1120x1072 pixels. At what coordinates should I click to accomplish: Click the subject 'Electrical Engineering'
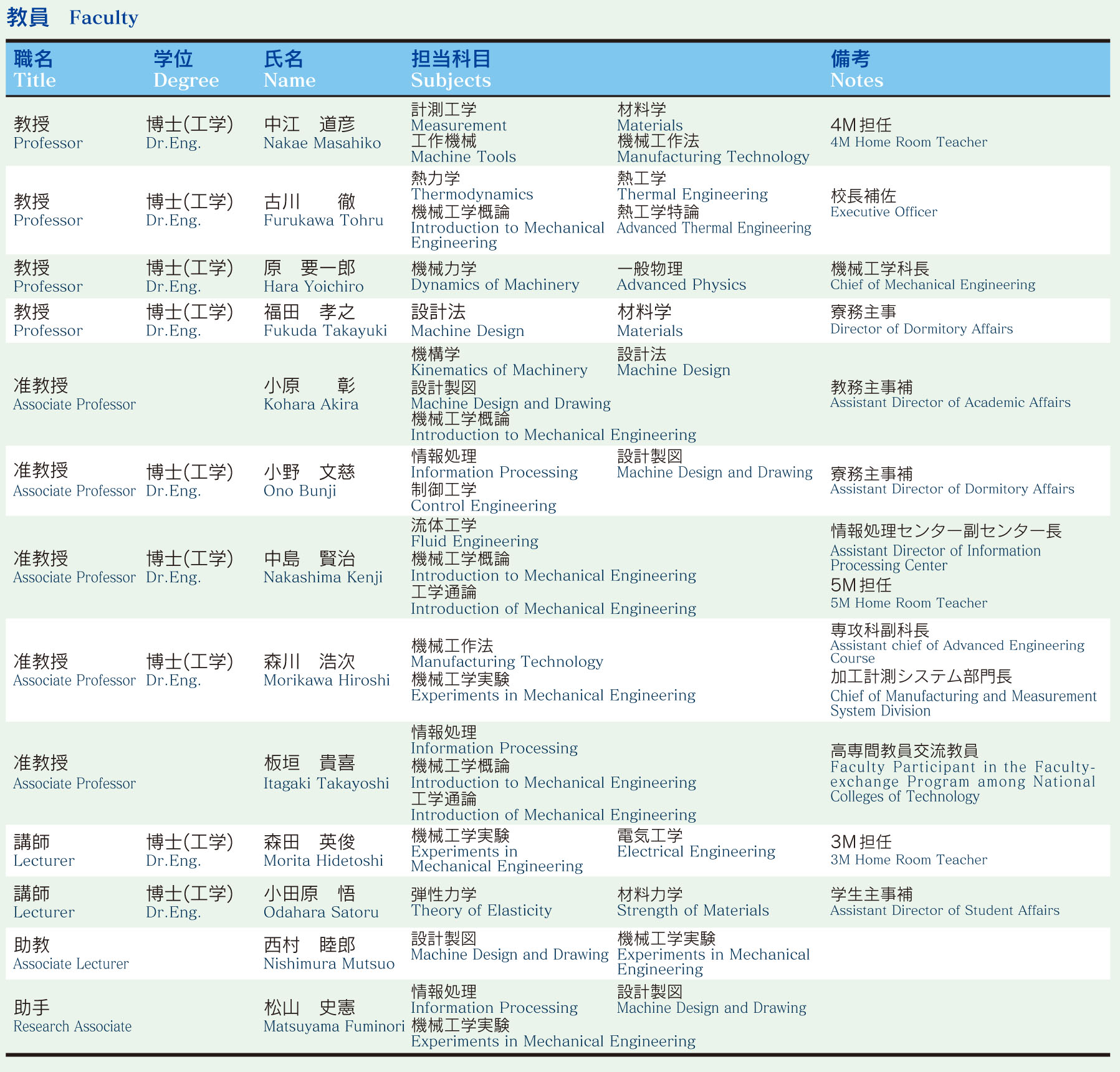click(696, 852)
